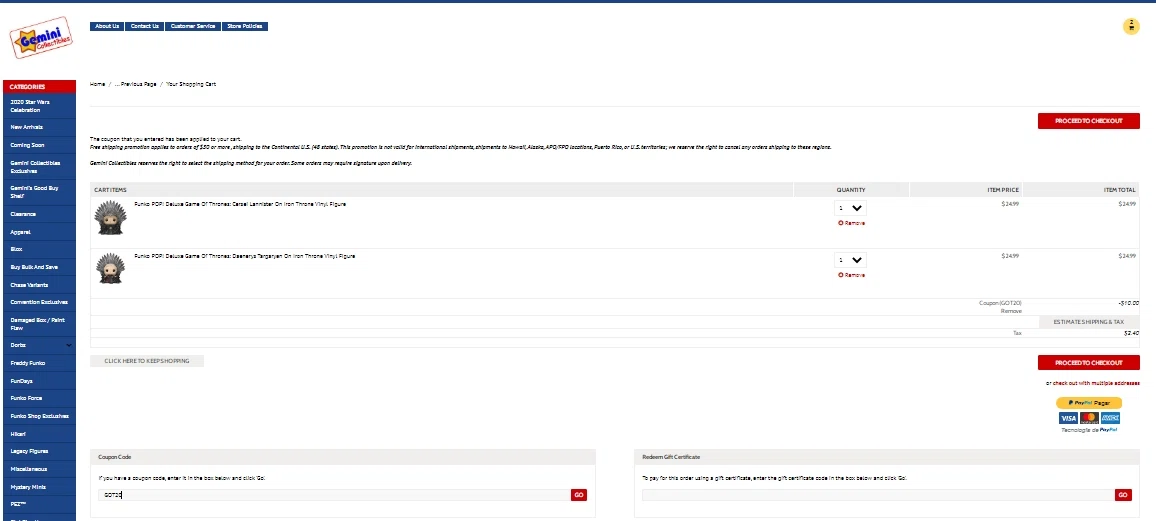Pay with the PayPal Pagar button
The width and height of the screenshot is (1156, 521).
click(x=1089, y=403)
